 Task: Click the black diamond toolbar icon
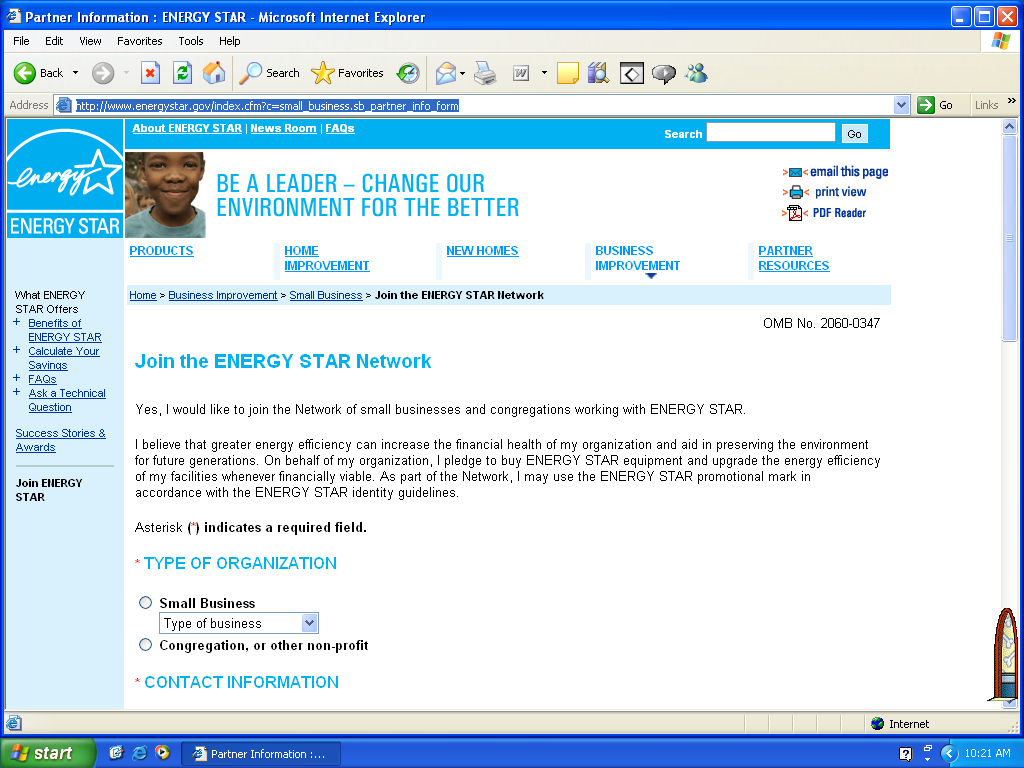coord(632,73)
